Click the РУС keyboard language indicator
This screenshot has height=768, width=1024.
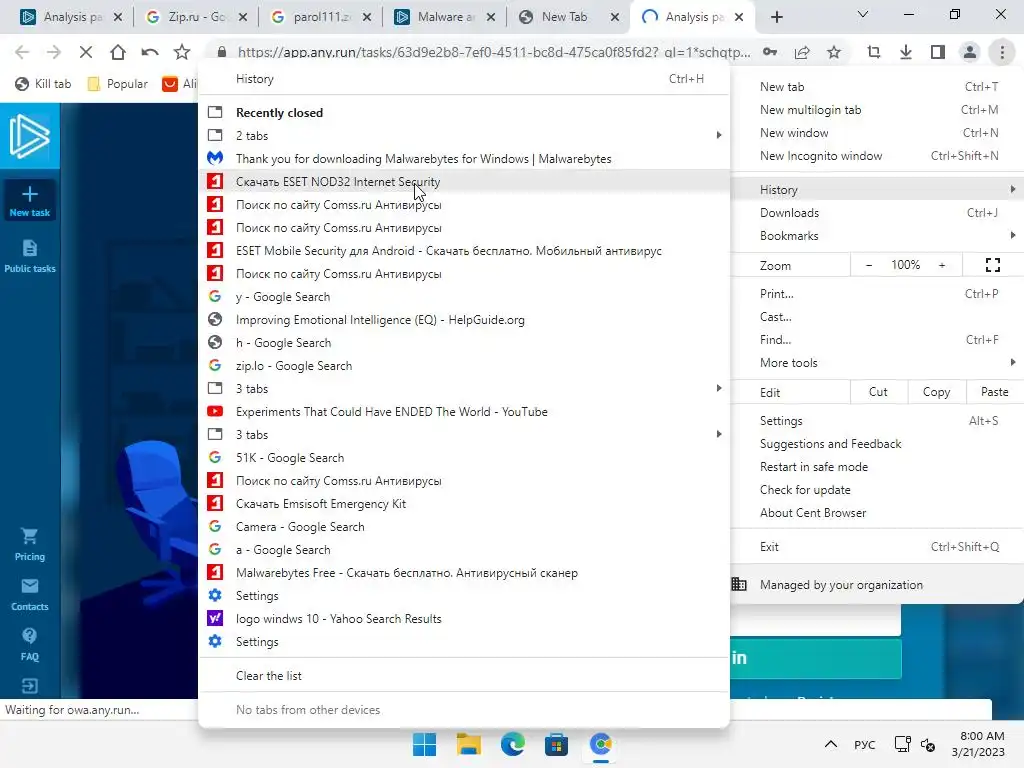tap(865, 744)
